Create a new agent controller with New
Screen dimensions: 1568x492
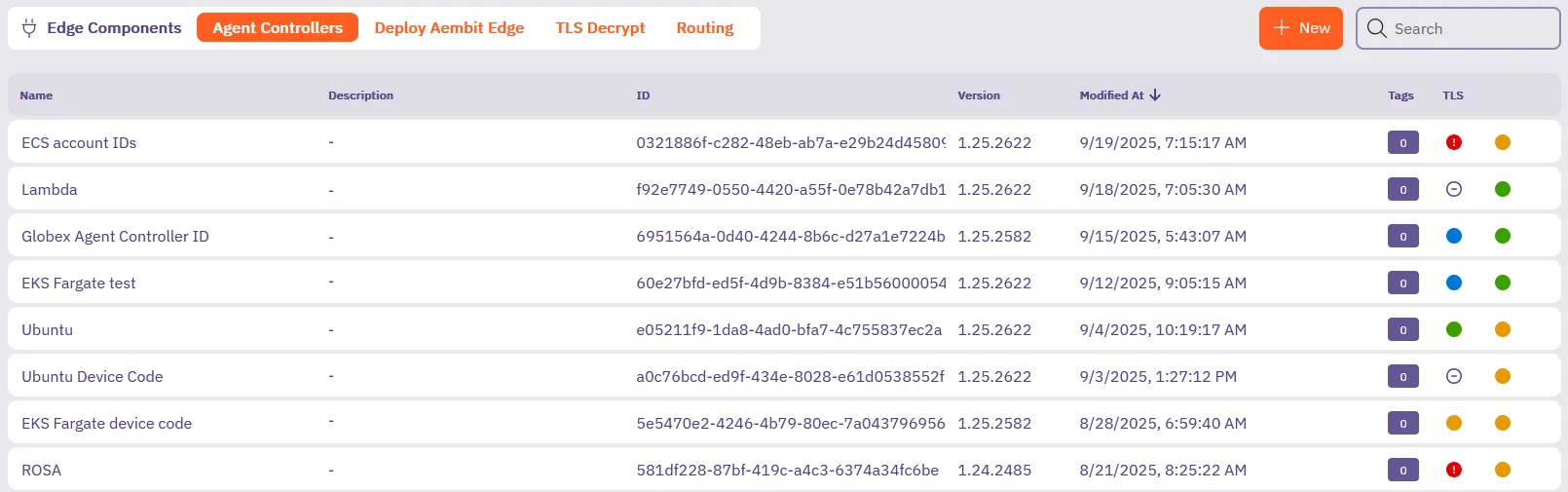(x=1300, y=28)
